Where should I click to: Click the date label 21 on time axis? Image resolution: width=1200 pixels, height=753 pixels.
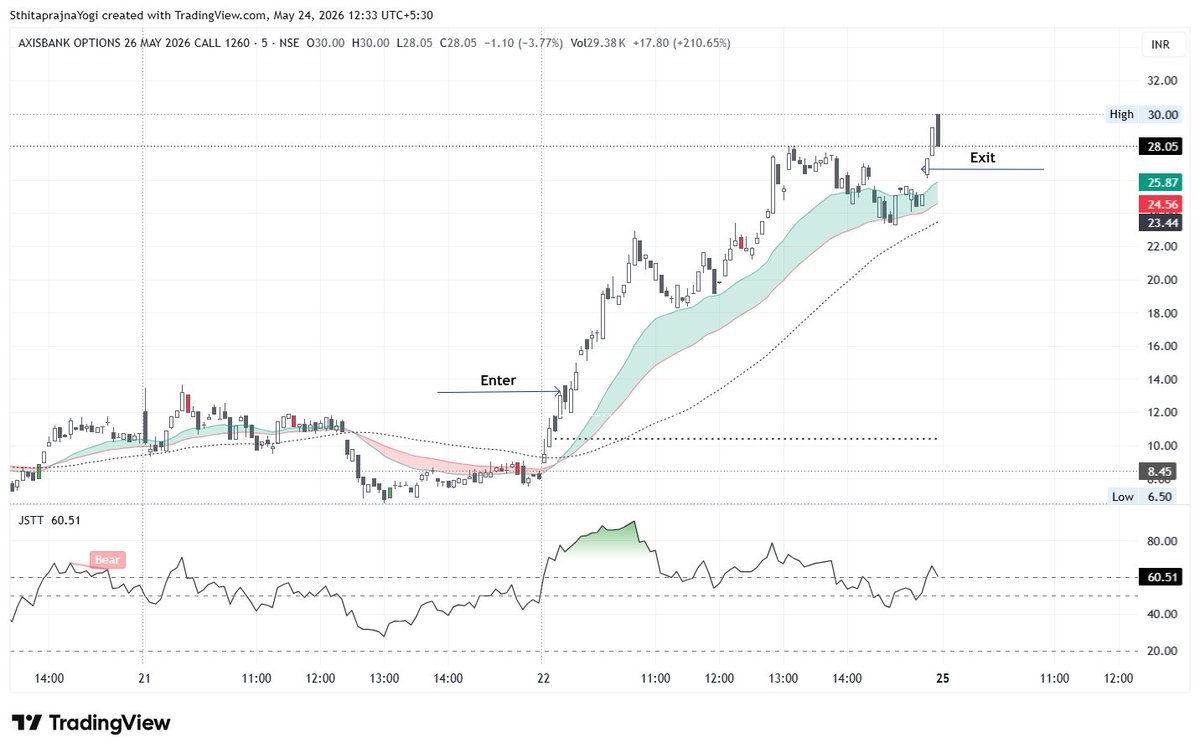click(x=143, y=678)
